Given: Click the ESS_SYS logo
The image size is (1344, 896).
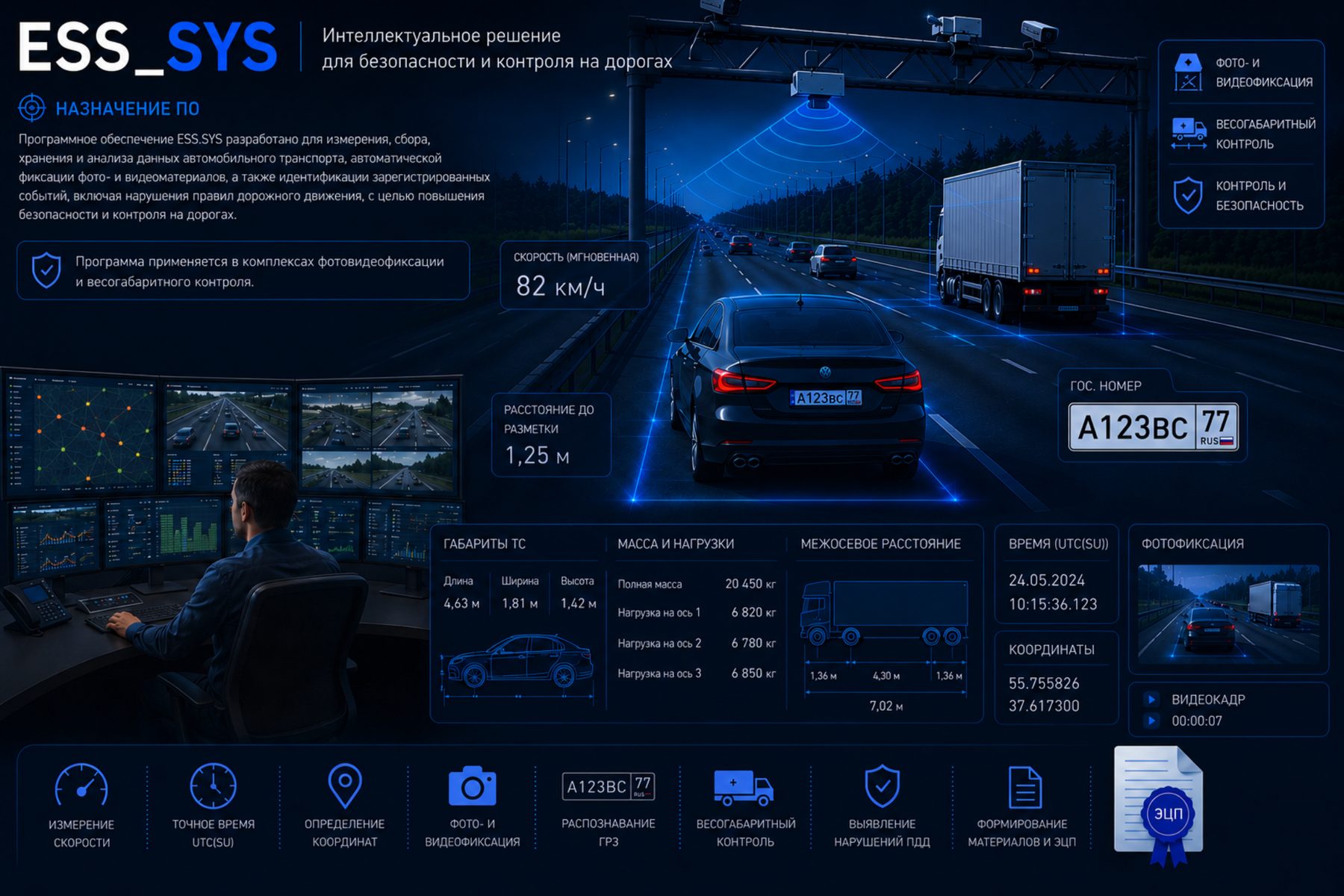Looking at the screenshot, I should pyautogui.click(x=147, y=47).
